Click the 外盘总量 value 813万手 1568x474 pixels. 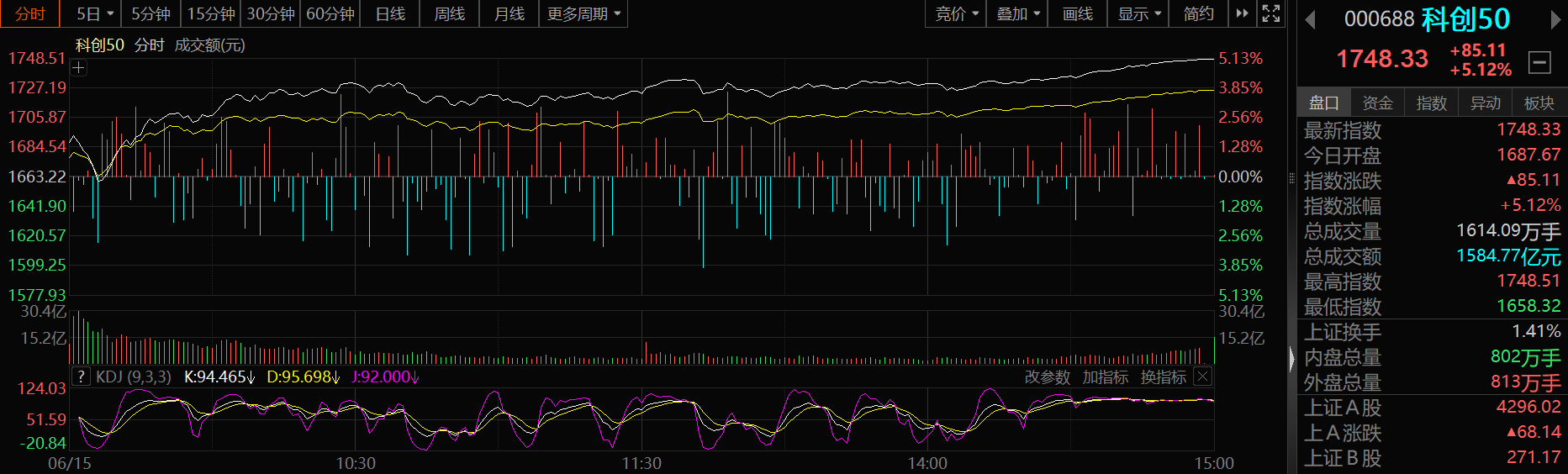pos(1525,382)
